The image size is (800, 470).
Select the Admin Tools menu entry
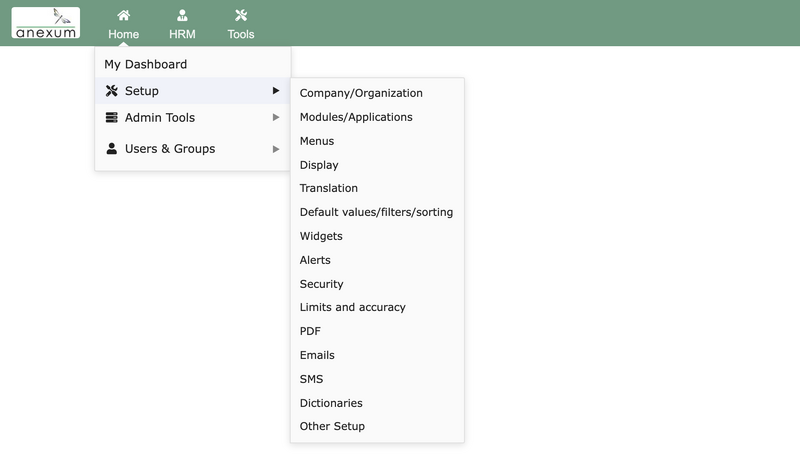193,117
